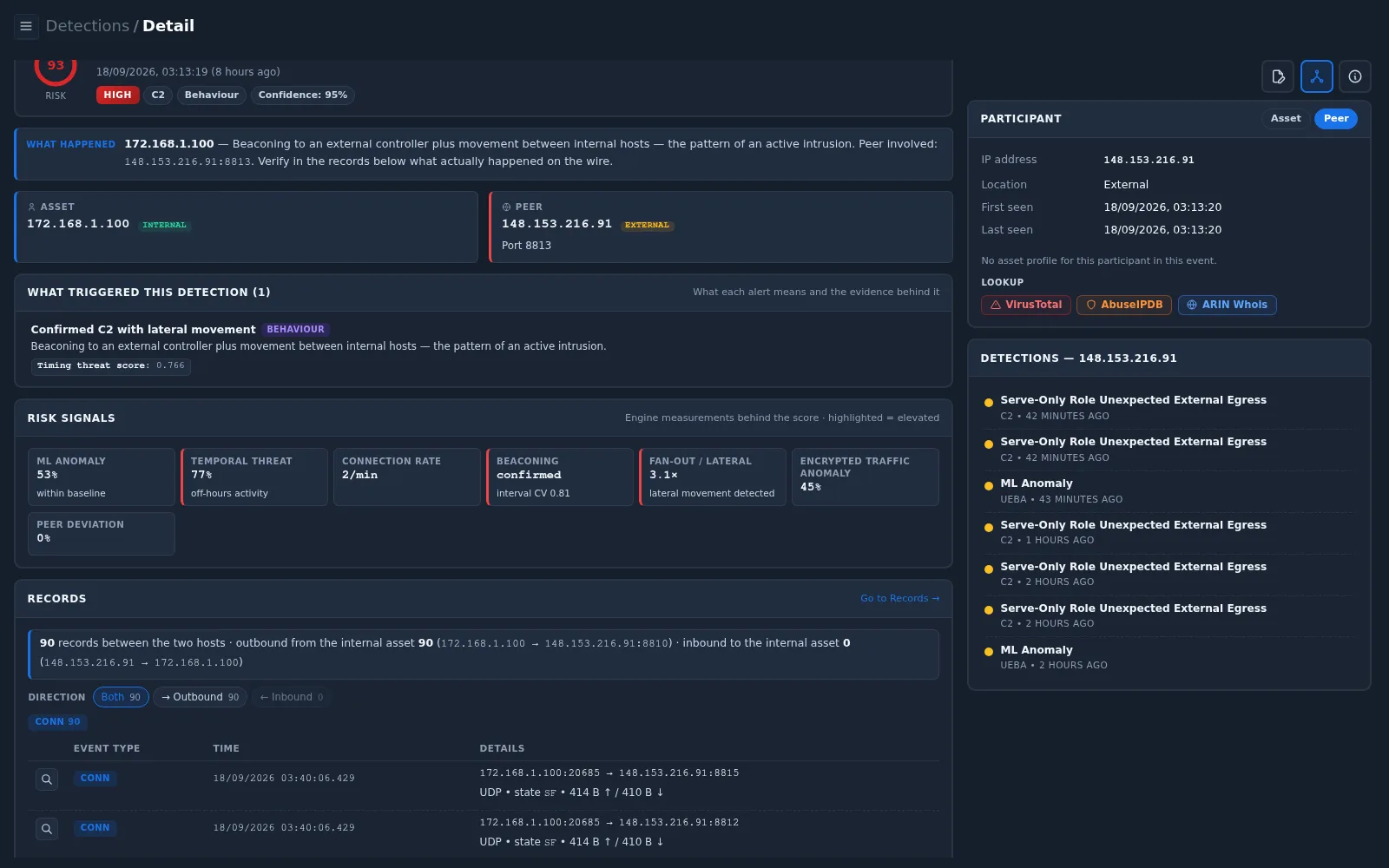The image size is (1389, 868).
Task: Click the EVENT TYPE column header
Action: (x=107, y=748)
